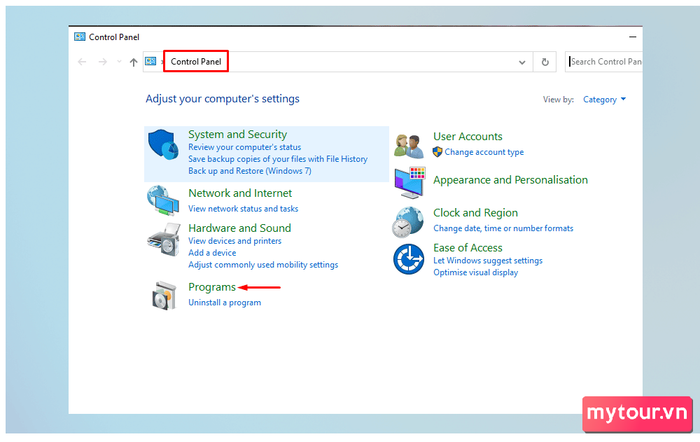Click Uninstall a program

(225, 303)
